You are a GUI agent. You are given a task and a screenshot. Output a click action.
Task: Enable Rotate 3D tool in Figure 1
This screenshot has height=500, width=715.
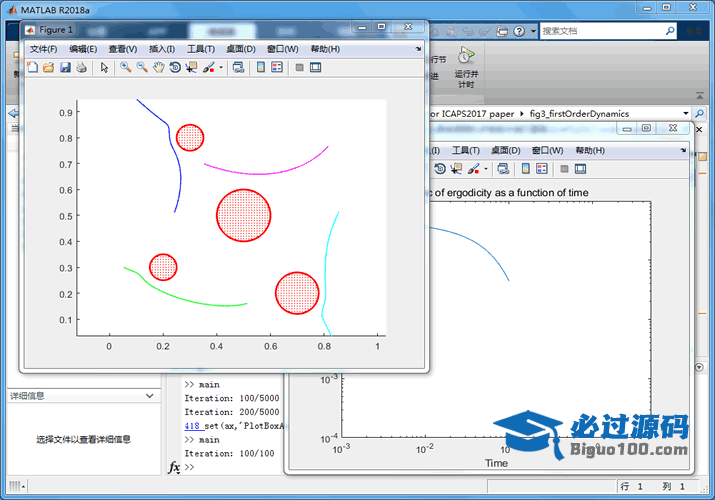coord(175,67)
